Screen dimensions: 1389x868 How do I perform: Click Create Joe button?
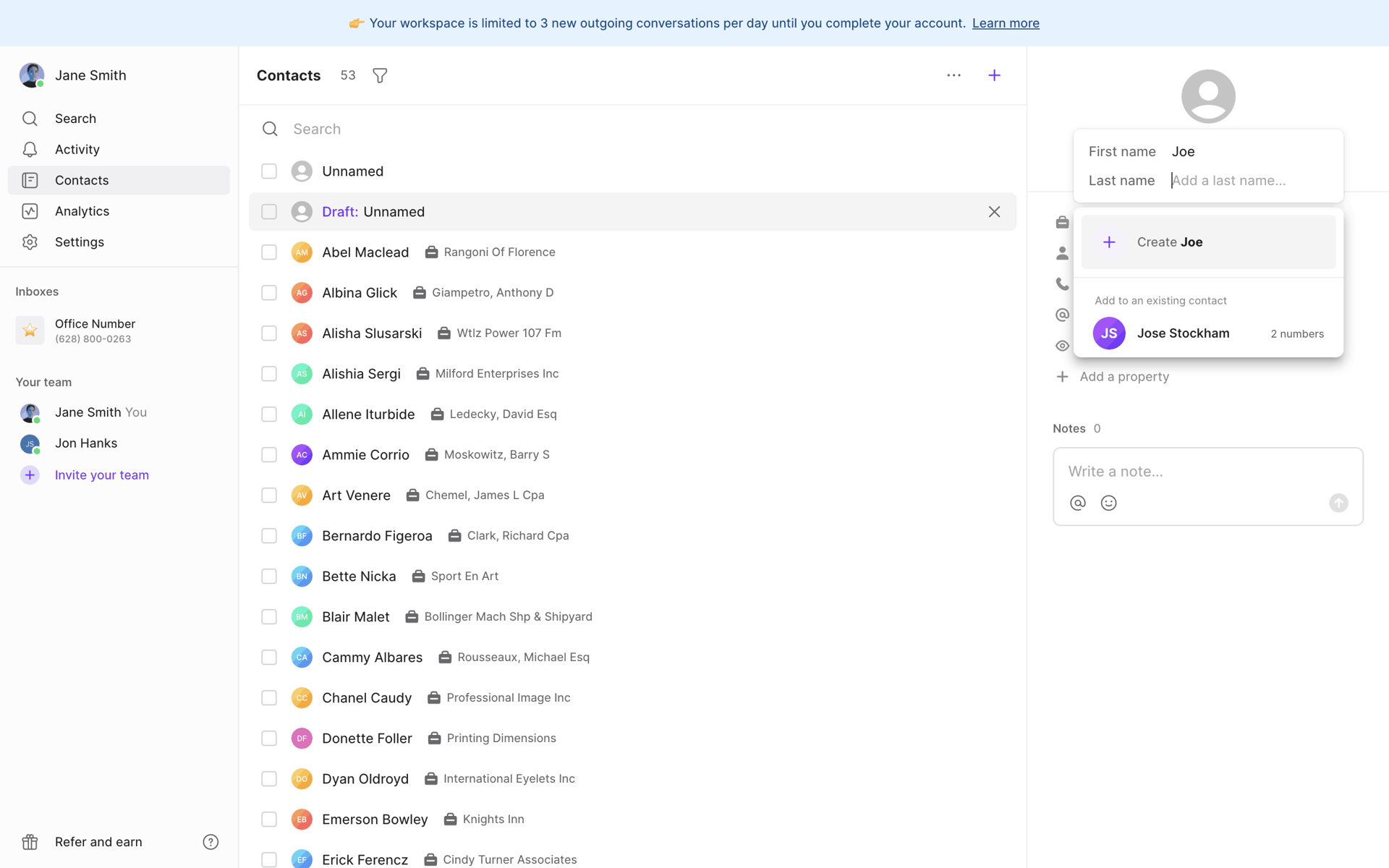(1208, 242)
